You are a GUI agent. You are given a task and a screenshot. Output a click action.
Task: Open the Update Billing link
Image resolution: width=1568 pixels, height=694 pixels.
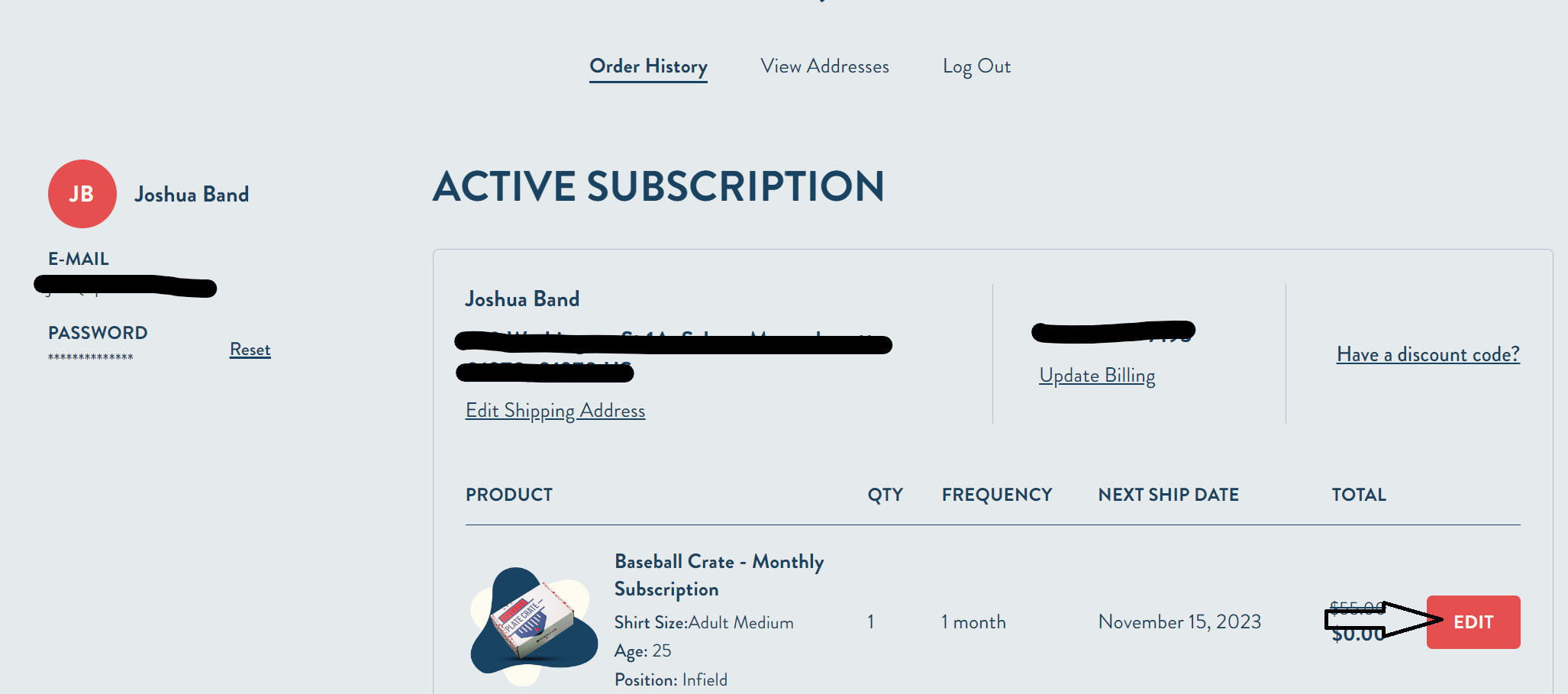pos(1097,376)
